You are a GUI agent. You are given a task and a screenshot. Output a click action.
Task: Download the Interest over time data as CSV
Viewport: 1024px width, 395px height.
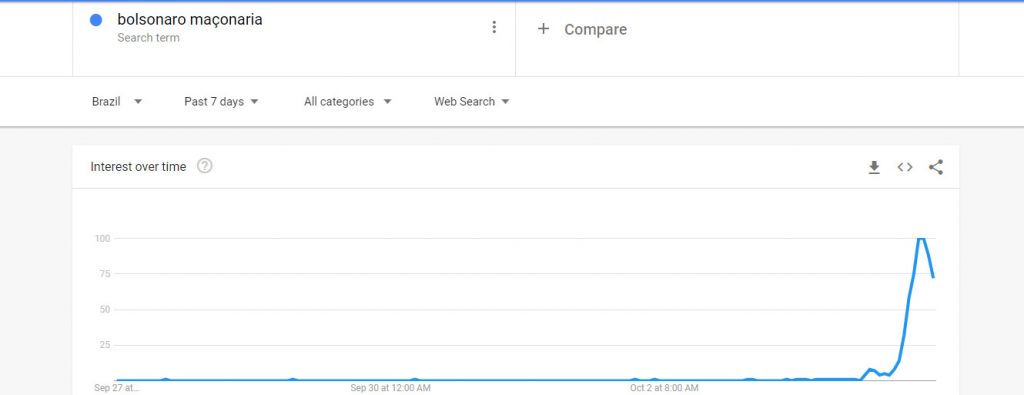(874, 168)
